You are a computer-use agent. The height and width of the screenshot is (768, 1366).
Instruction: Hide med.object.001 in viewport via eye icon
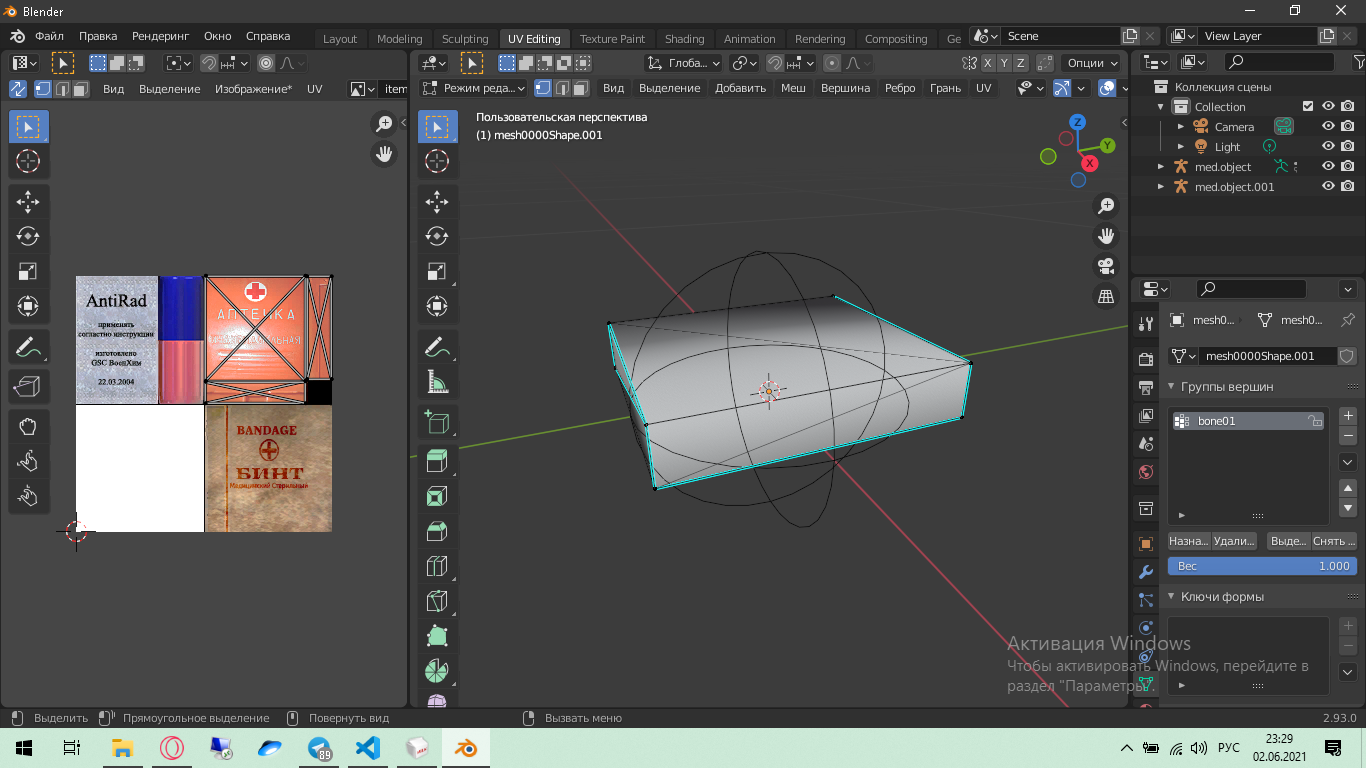tap(1328, 187)
